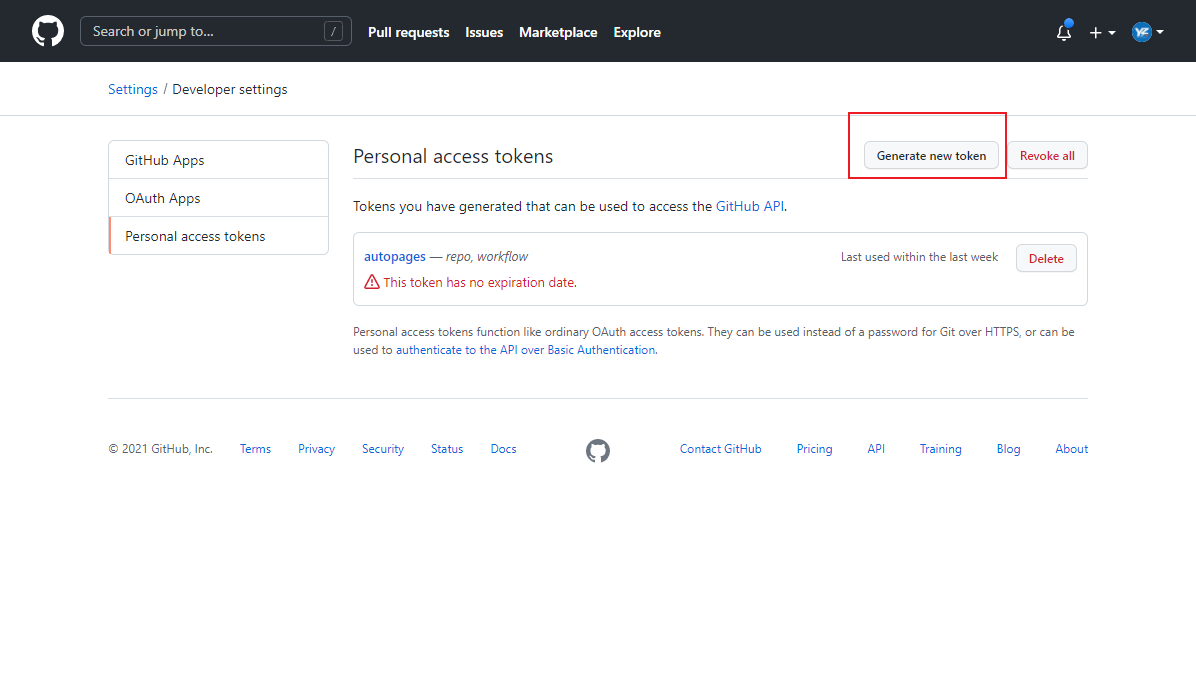Image resolution: width=1196 pixels, height=694 pixels.
Task: Click 'This token has no expiration date.' text
Action: coord(480,282)
